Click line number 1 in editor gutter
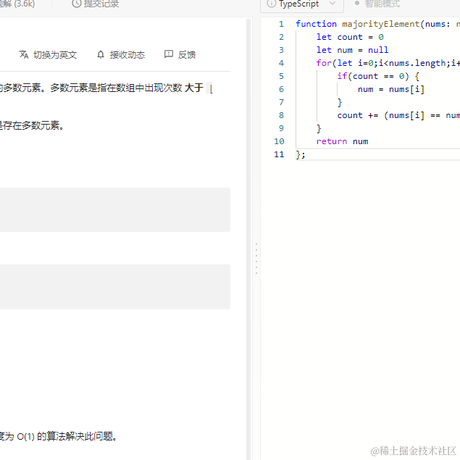The image size is (460, 460). 281,24
